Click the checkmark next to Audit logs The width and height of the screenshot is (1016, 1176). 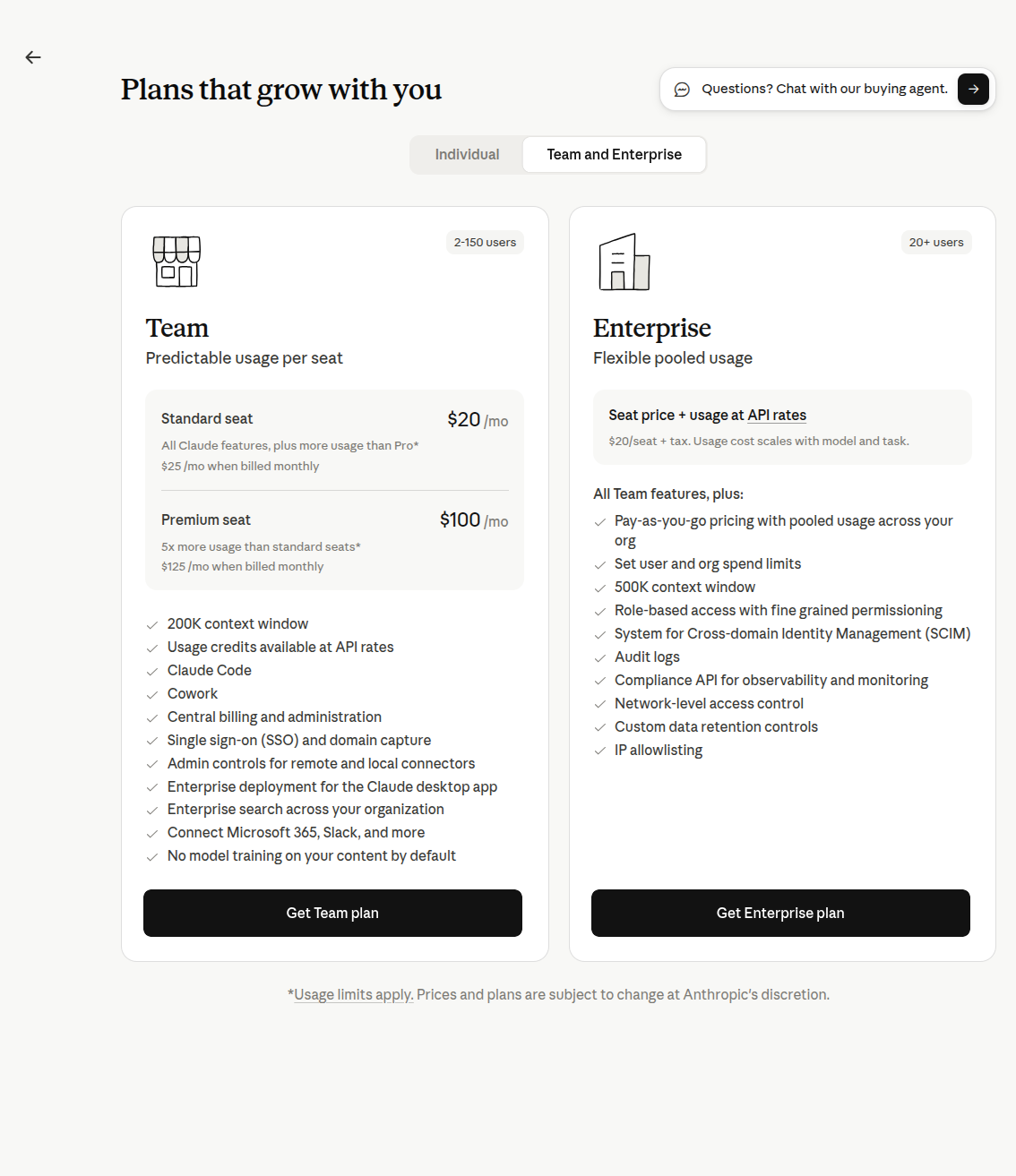pos(600,657)
